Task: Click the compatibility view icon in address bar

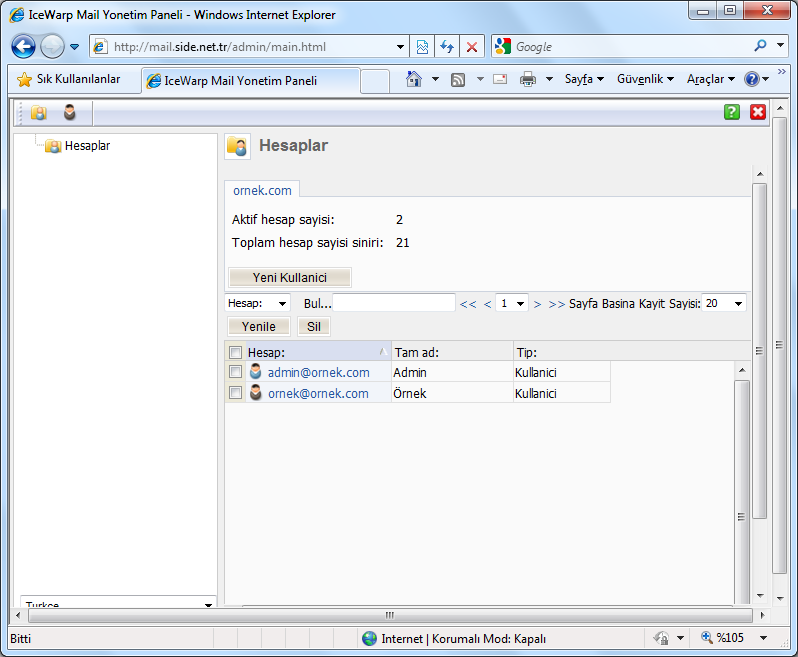Action: 422,47
